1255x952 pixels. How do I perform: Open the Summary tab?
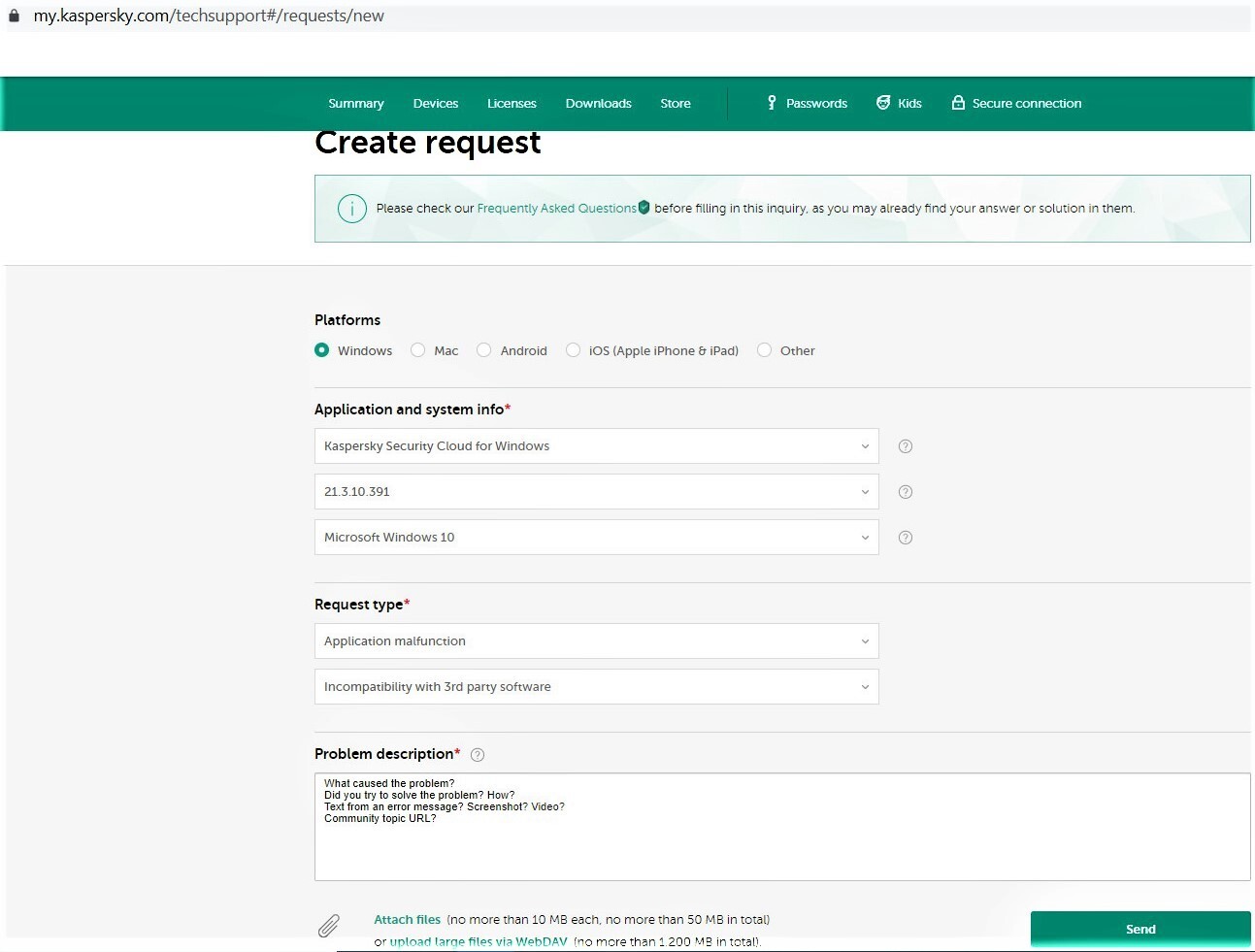pyautogui.click(x=356, y=104)
